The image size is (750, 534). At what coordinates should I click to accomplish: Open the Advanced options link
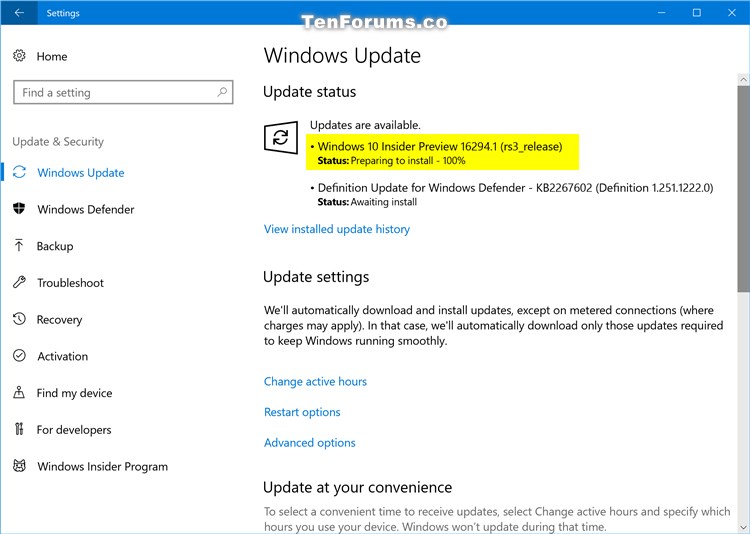(x=309, y=443)
